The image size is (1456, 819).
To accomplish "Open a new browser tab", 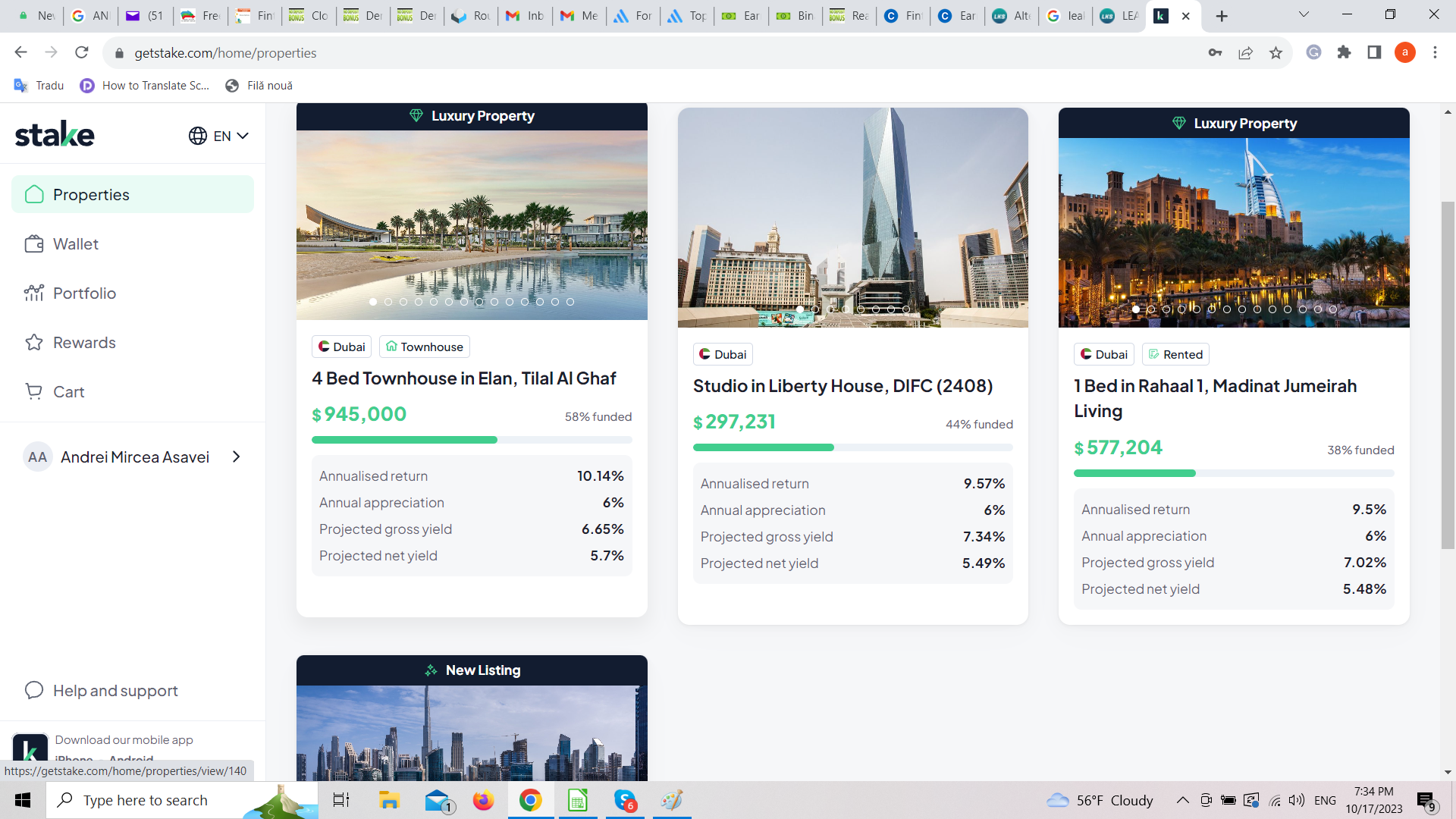I will click(x=1222, y=16).
